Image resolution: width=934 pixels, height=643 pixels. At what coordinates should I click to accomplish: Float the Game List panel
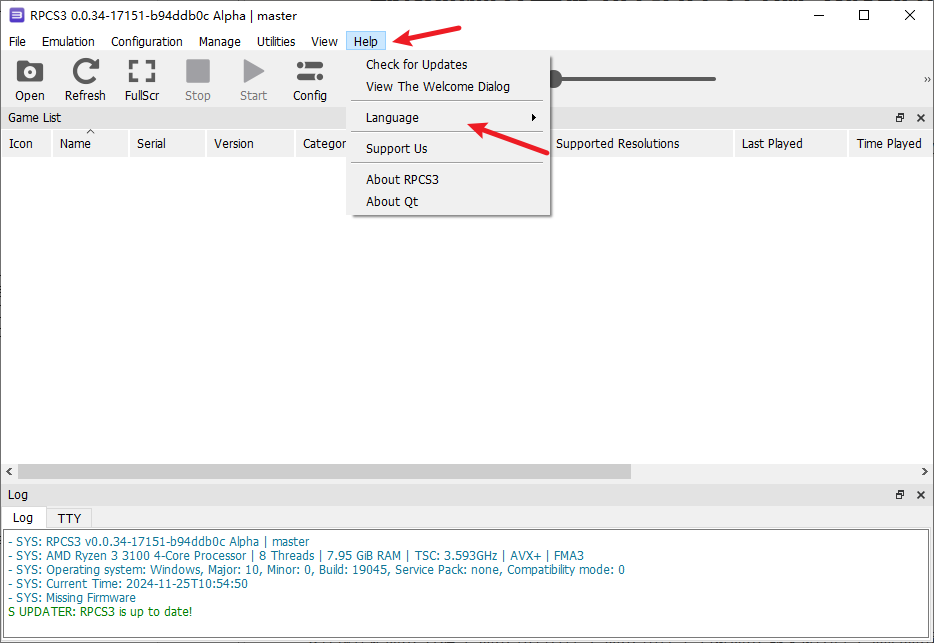pyautogui.click(x=900, y=118)
